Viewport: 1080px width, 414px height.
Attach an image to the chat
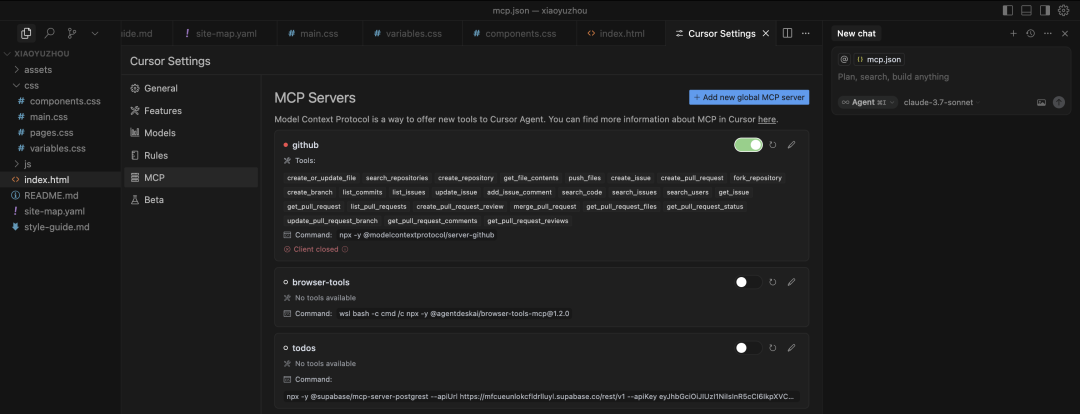tap(1041, 102)
